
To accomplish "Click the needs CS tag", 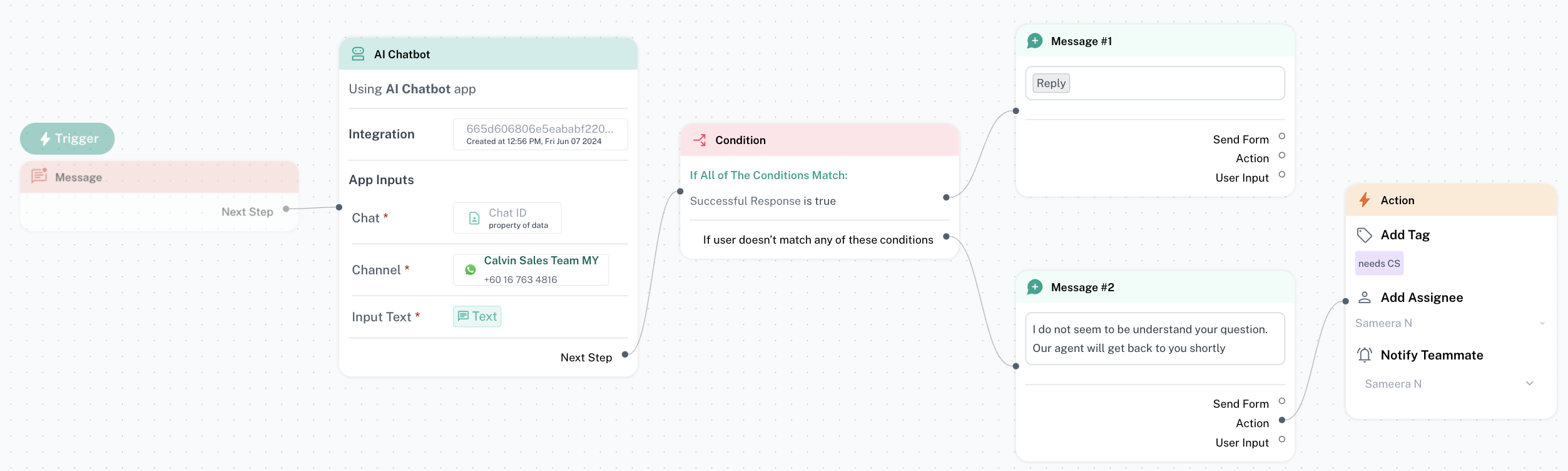I will pos(1379,264).
